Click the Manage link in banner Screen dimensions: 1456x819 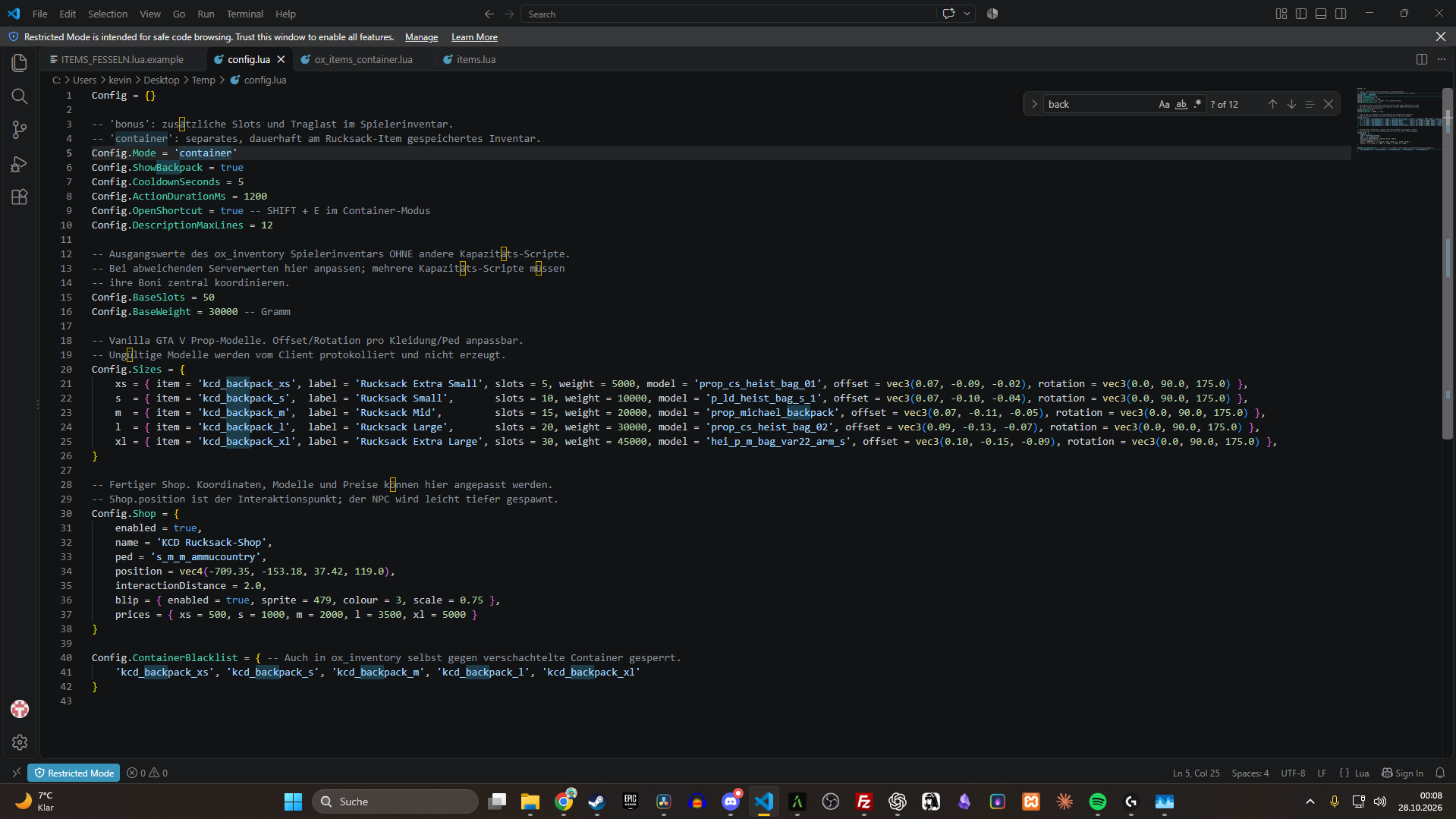coord(421,37)
